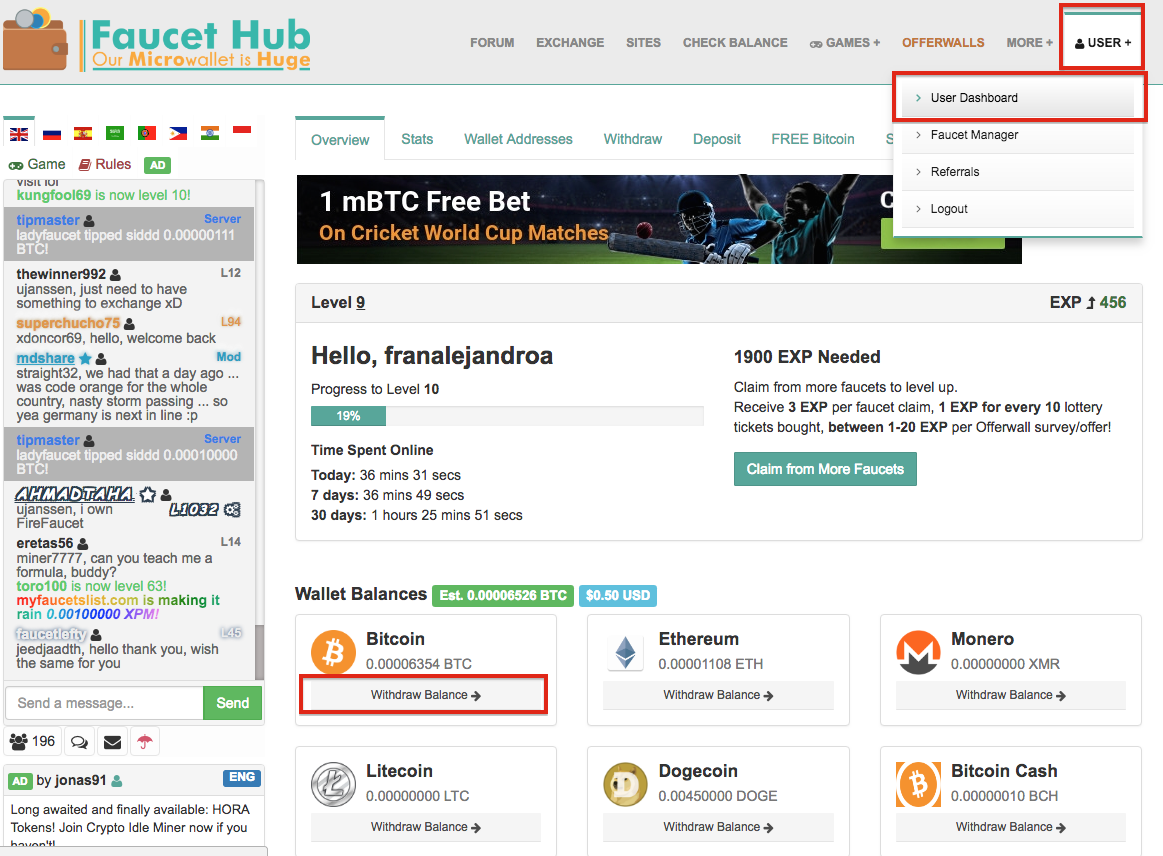1163x856 pixels.
Task: Click the Bitcoin coin icon
Action: point(333,653)
